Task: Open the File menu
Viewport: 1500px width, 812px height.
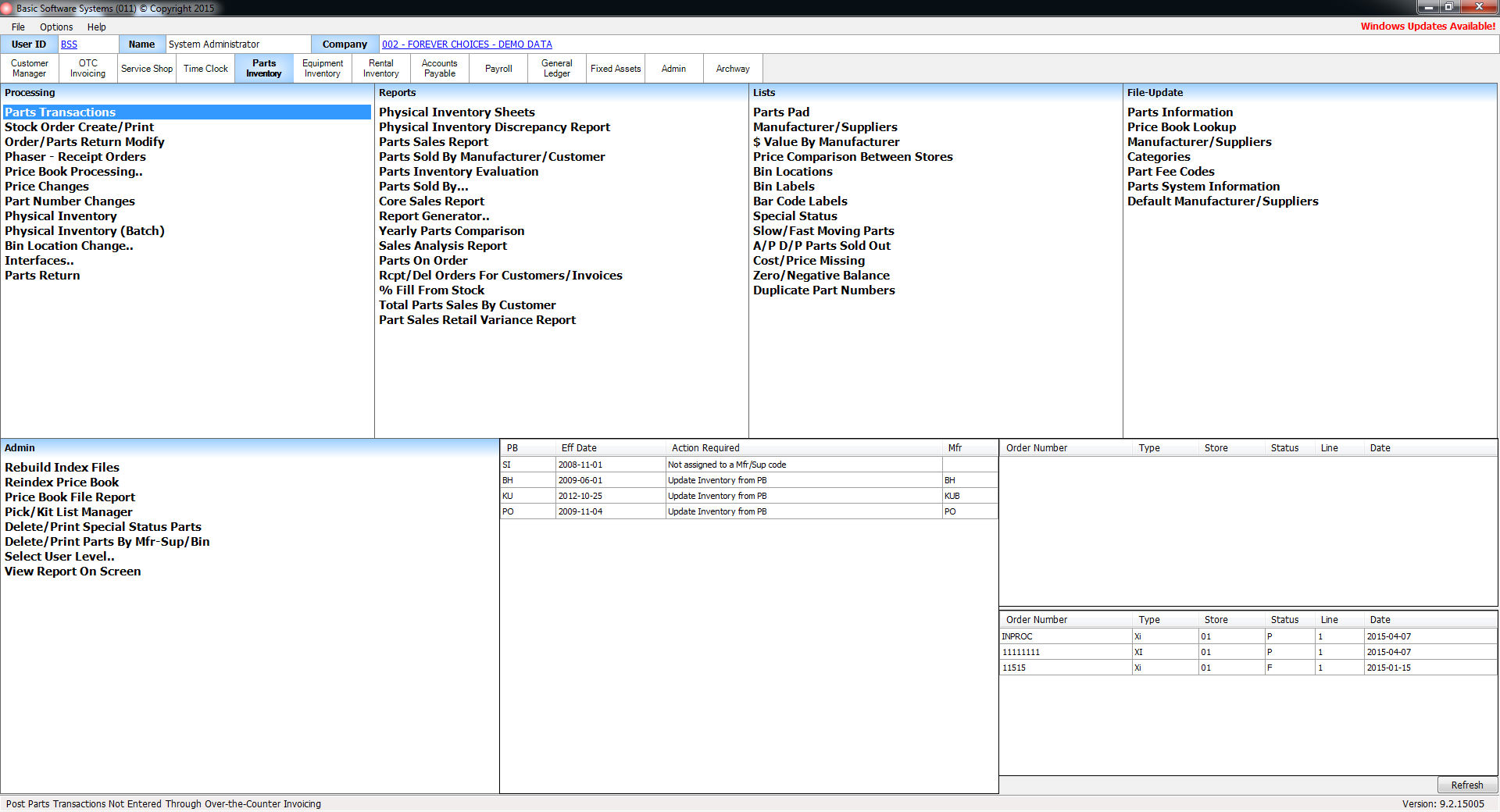Action: coord(18,27)
